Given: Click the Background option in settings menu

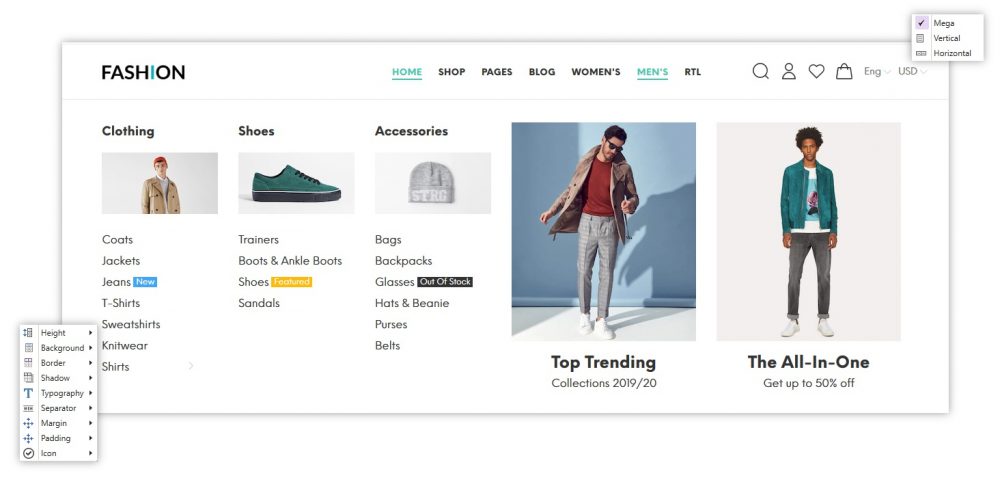Looking at the screenshot, I should coord(58,348).
